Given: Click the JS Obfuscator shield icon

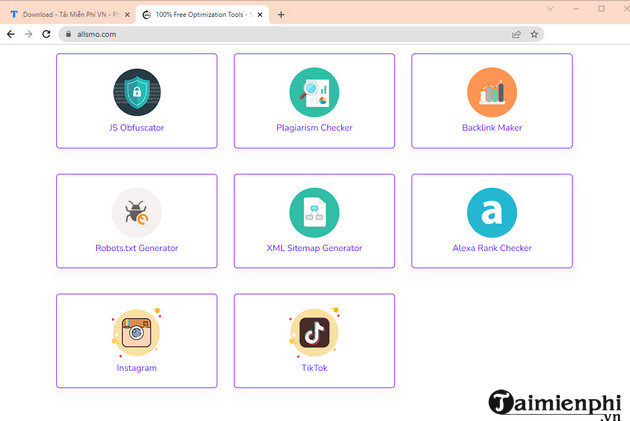Looking at the screenshot, I should click(137, 92).
